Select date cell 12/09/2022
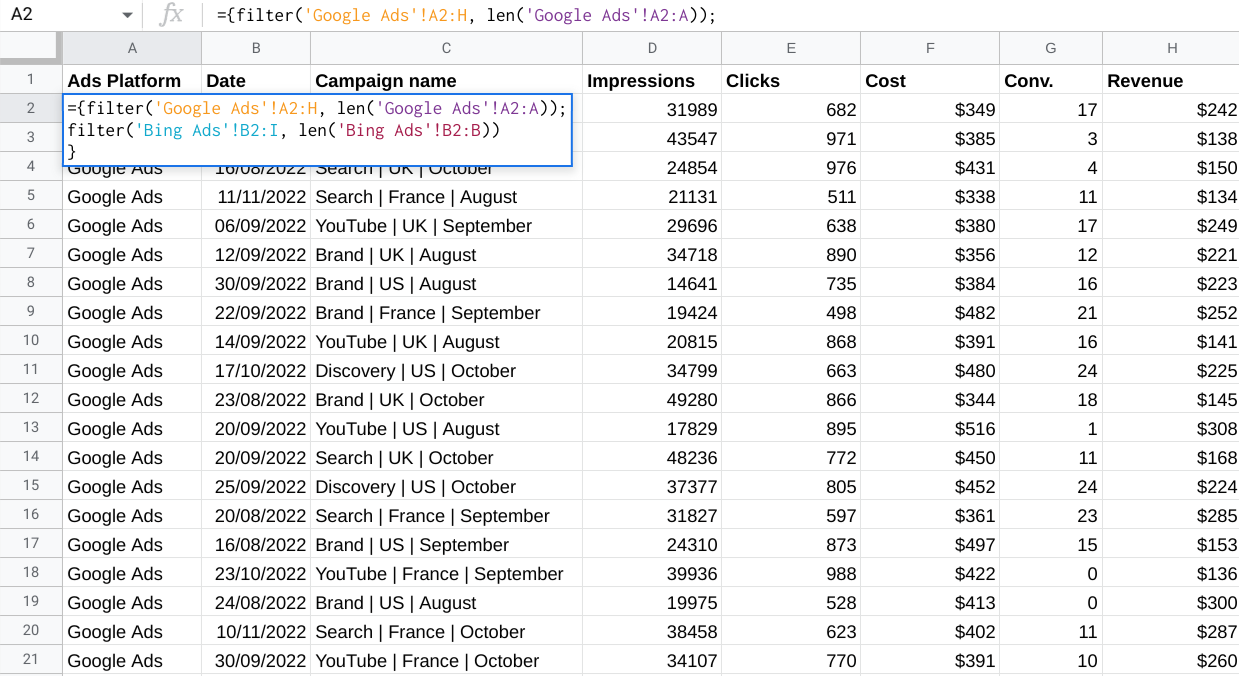1239x676 pixels. point(256,255)
